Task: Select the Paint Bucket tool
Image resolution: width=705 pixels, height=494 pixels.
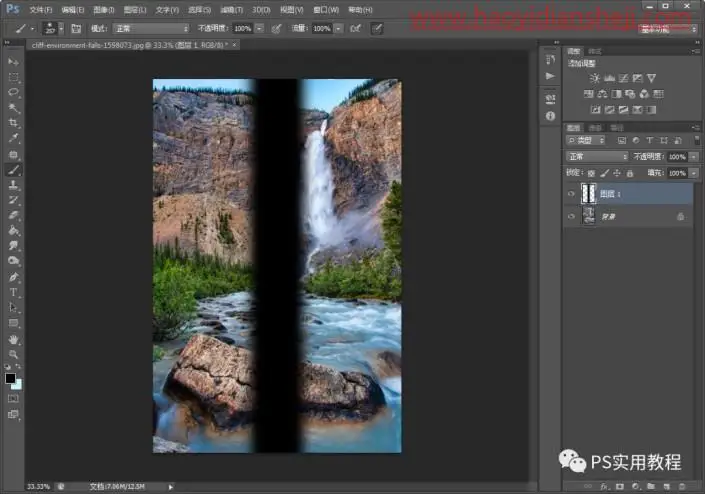Action: 13,231
